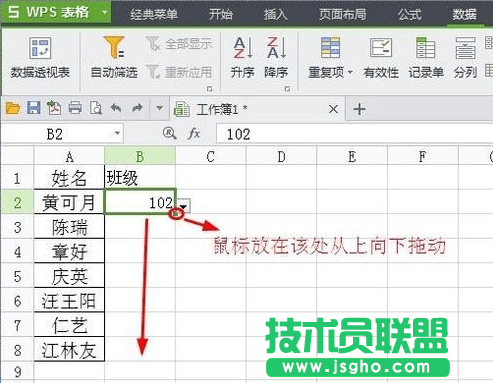
Task: Sort ascending with 升序 button
Action: point(242,57)
